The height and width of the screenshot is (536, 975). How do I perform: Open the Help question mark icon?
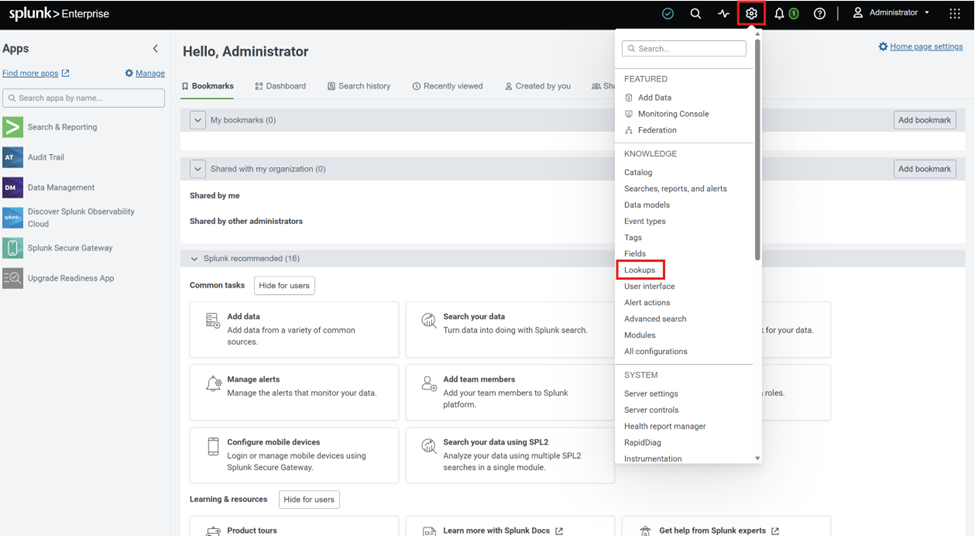pos(820,13)
